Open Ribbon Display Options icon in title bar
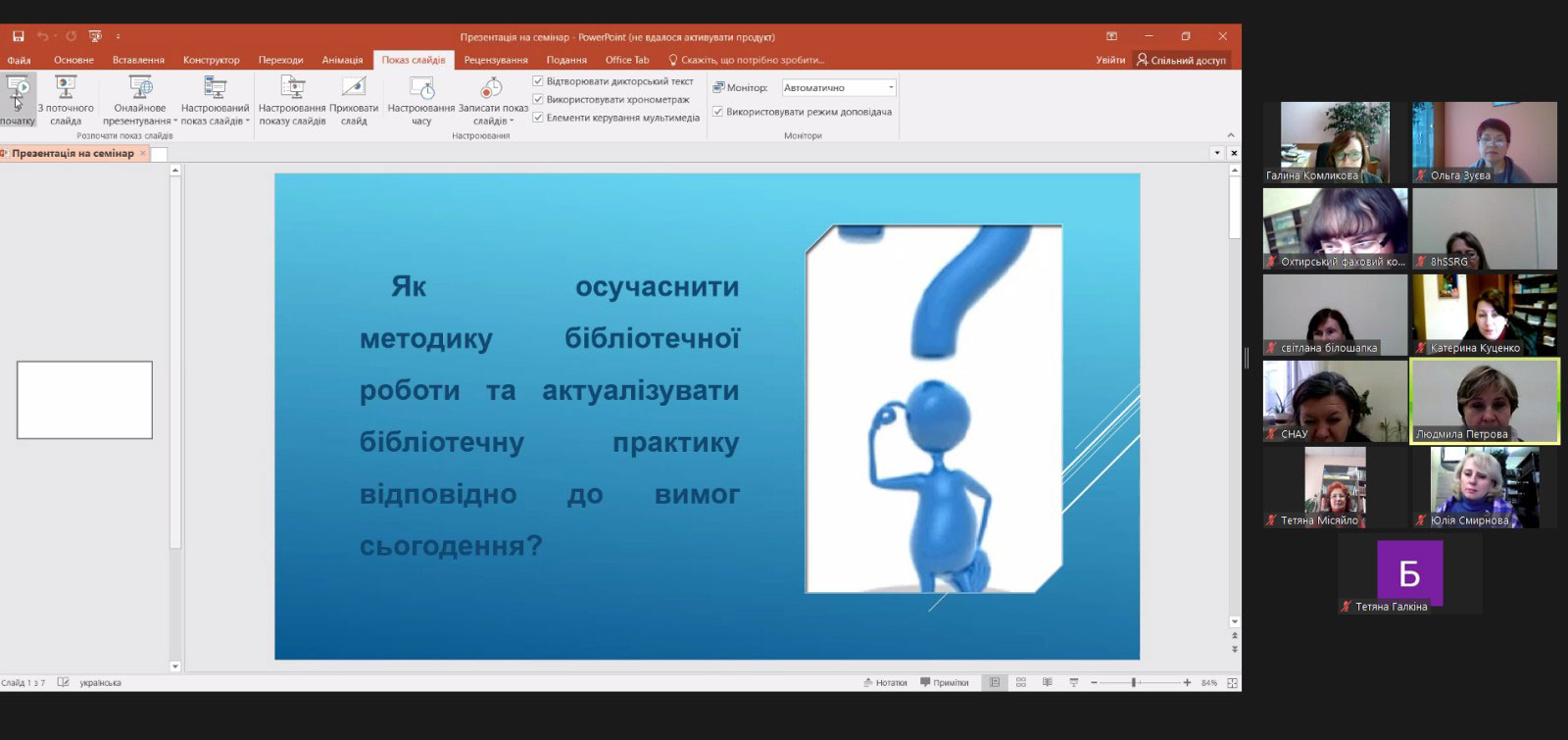 tap(1111, 36)
